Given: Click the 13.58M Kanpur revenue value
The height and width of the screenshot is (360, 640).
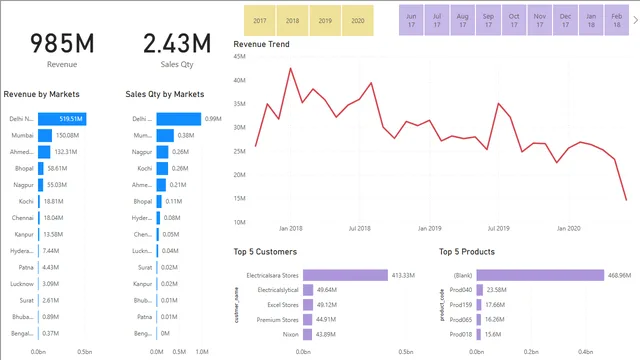Looking at the screenshot, I should 53,234.
